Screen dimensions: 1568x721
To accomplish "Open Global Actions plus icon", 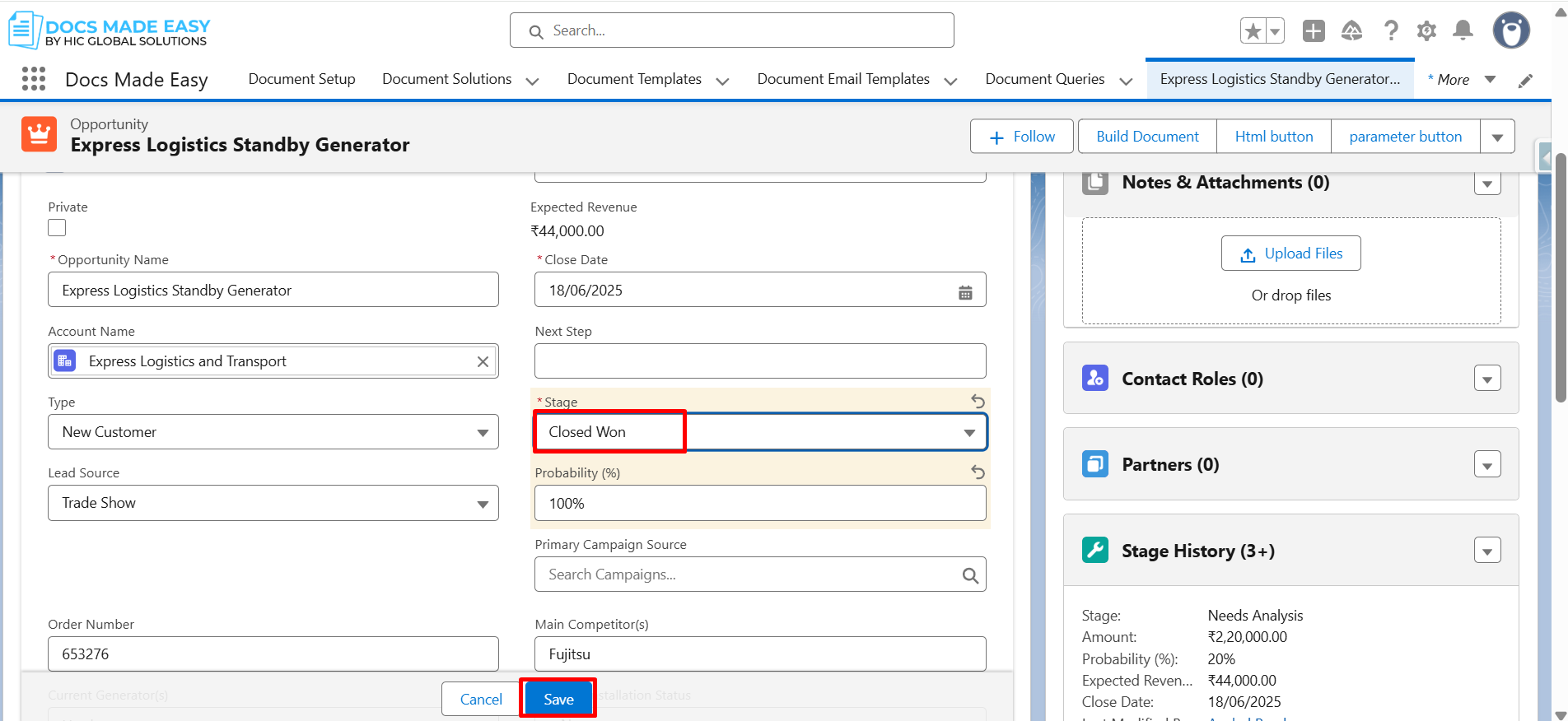I will (x=1314, y=31).
